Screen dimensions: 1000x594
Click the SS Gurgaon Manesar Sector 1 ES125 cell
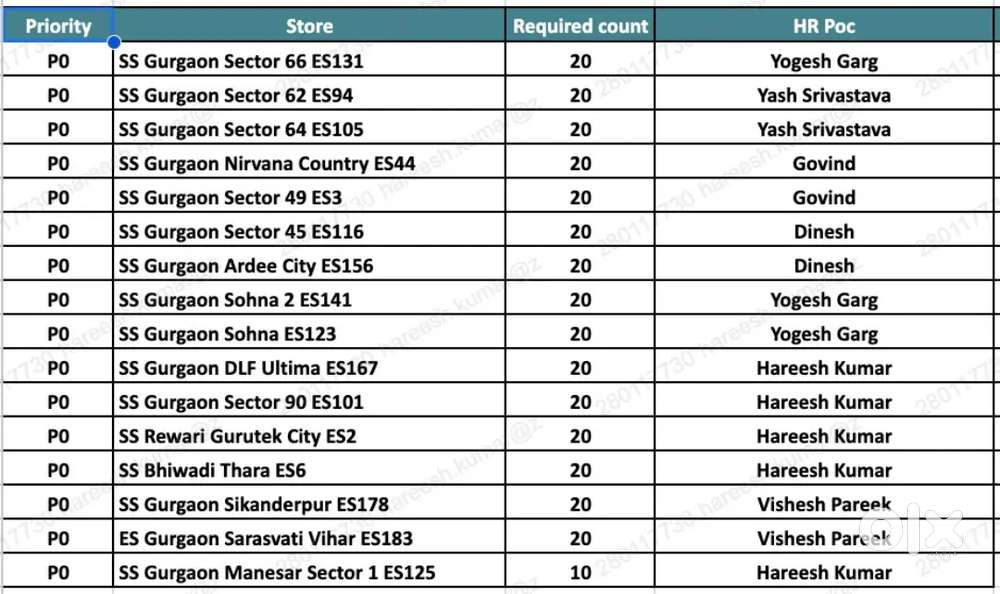[277, 573]
